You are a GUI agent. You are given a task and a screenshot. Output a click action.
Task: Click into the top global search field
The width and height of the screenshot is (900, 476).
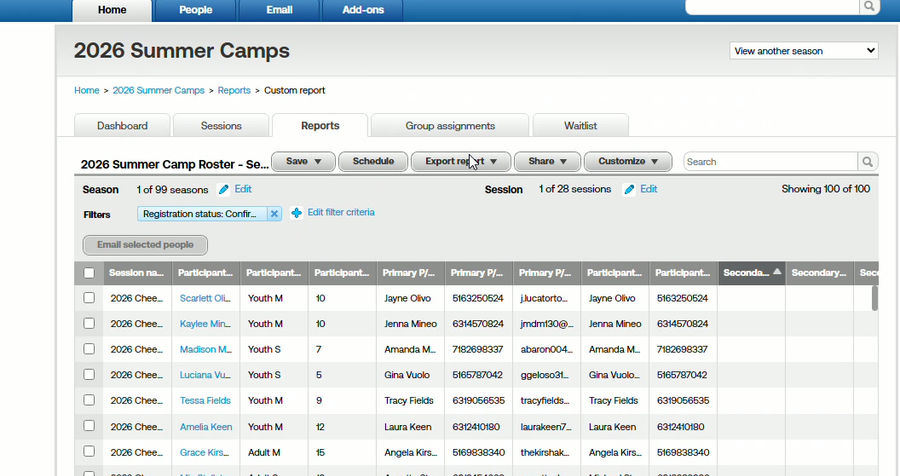pyautogui.click(x=772, y=6)
